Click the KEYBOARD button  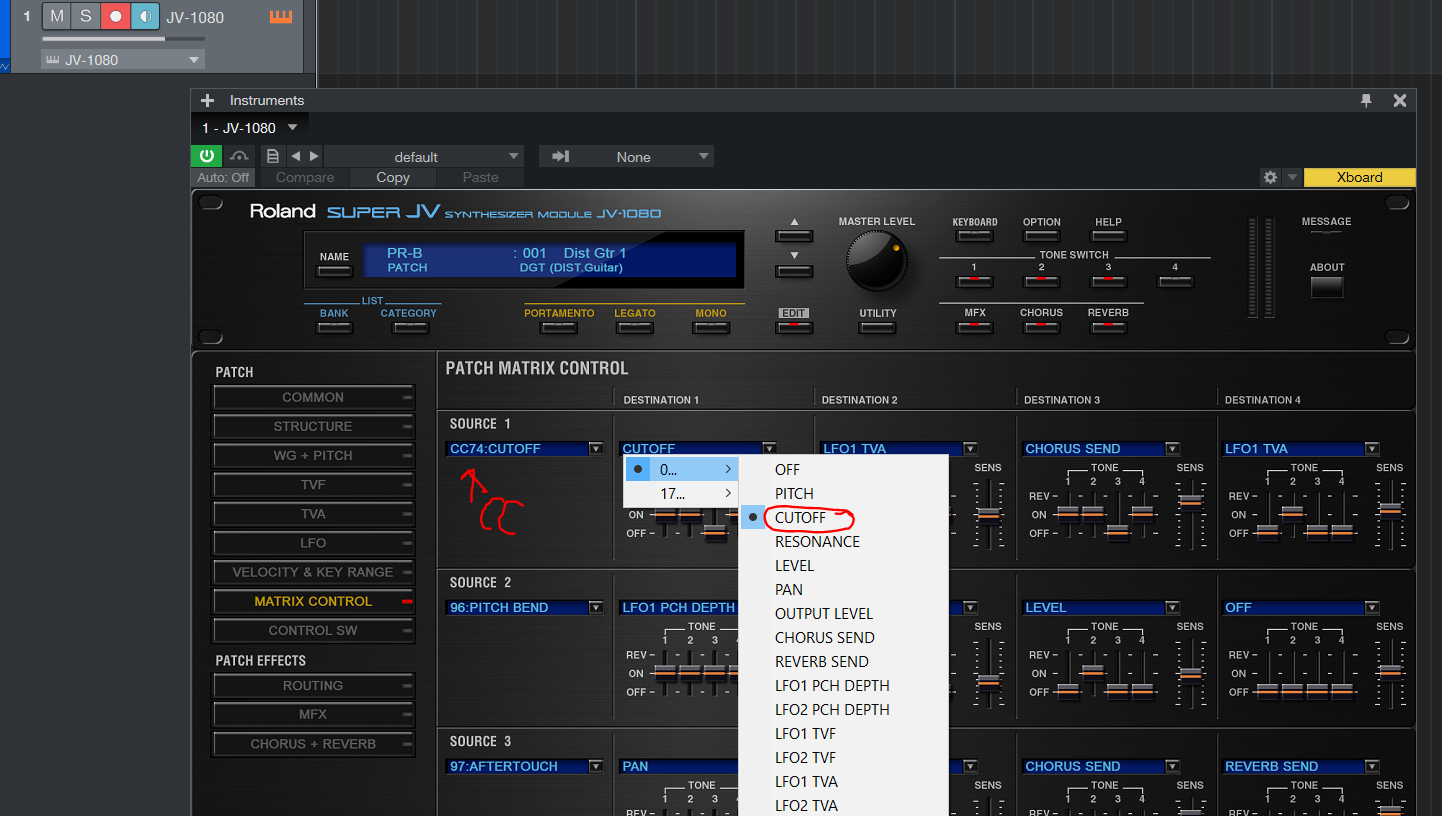coord(974,236)
